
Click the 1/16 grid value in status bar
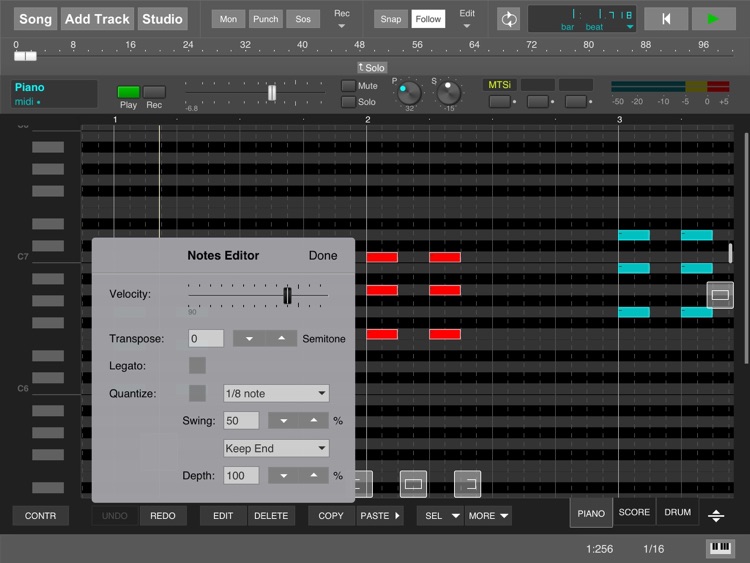653,549
